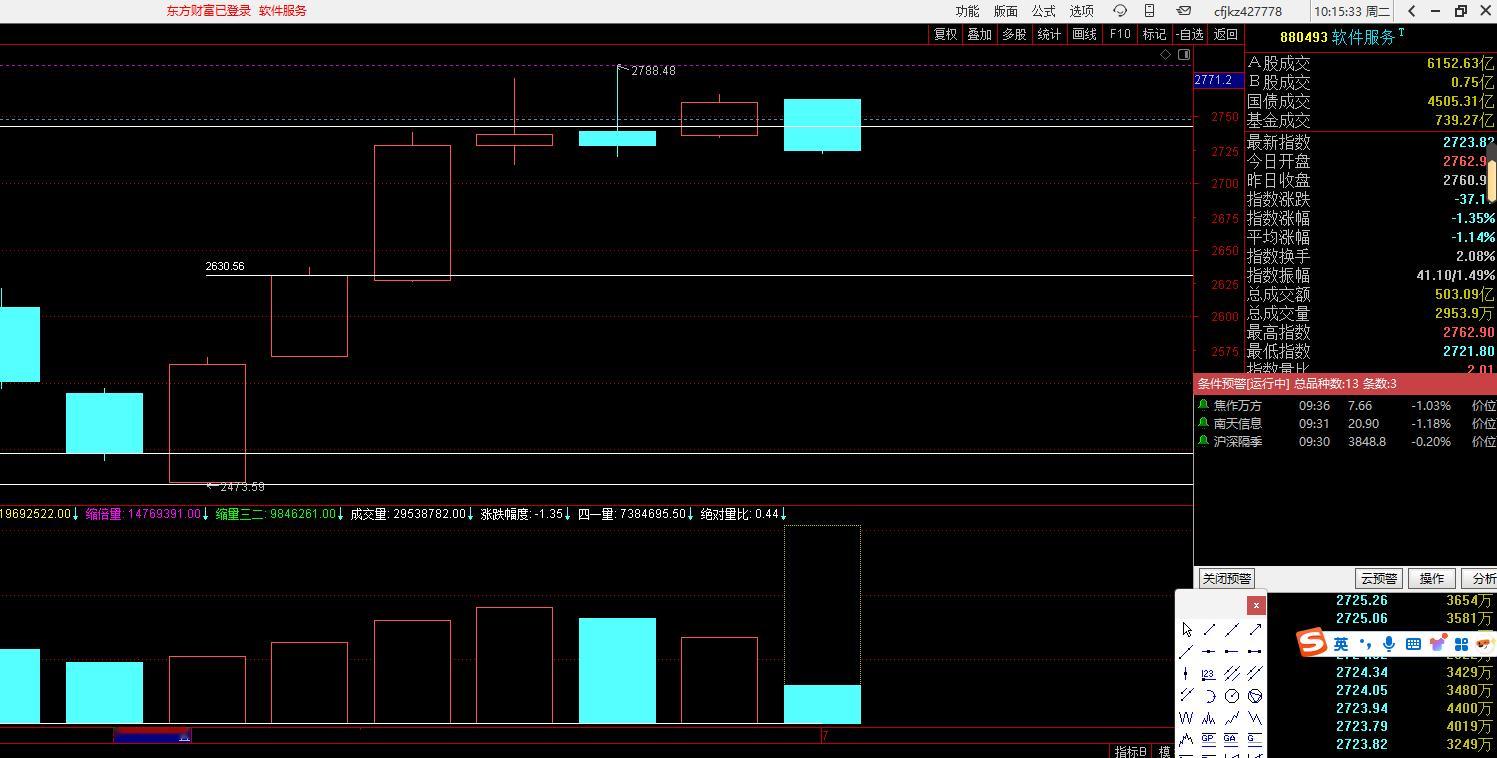Click the diamond icon above chart
The height and width of the screenshot is (758, 1497).
(1165, 54)
